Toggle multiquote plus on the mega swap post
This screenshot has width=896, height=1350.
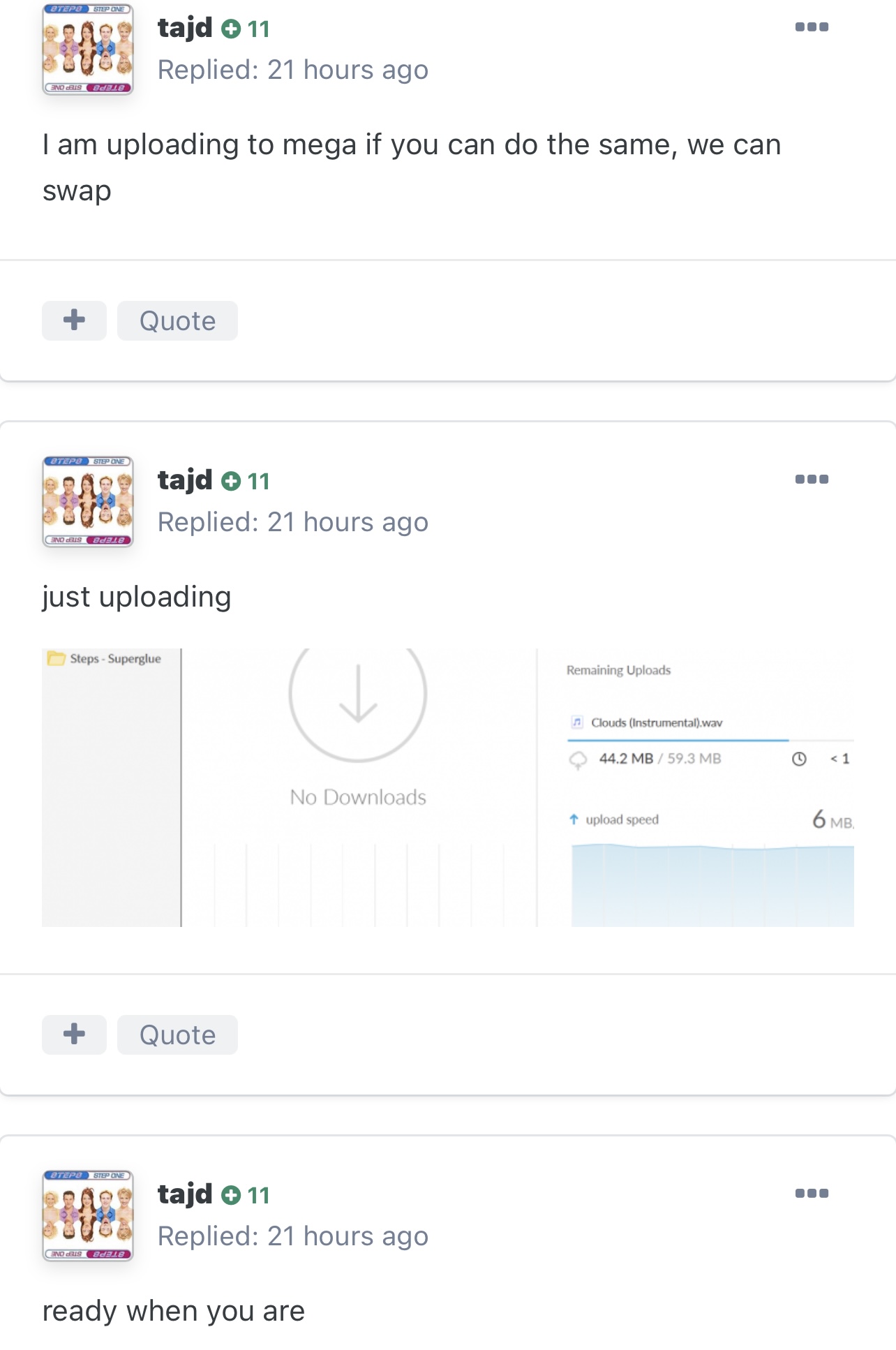[x=74, y=321]
